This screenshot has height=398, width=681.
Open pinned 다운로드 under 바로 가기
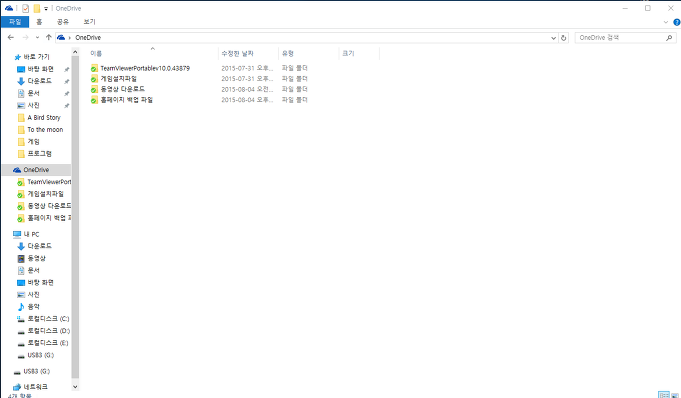(x=40, y=81)
